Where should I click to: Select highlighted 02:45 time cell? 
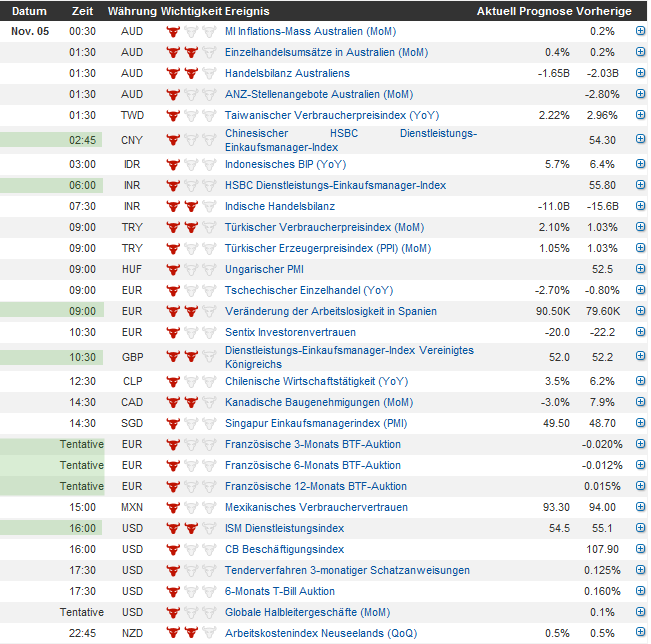pyautogui.click(x=83, y=140)
